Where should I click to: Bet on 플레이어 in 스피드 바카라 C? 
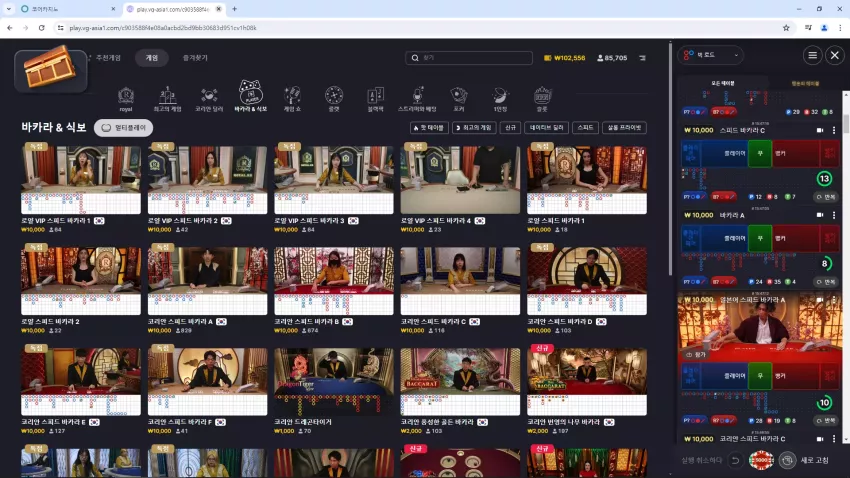point(725,153)
